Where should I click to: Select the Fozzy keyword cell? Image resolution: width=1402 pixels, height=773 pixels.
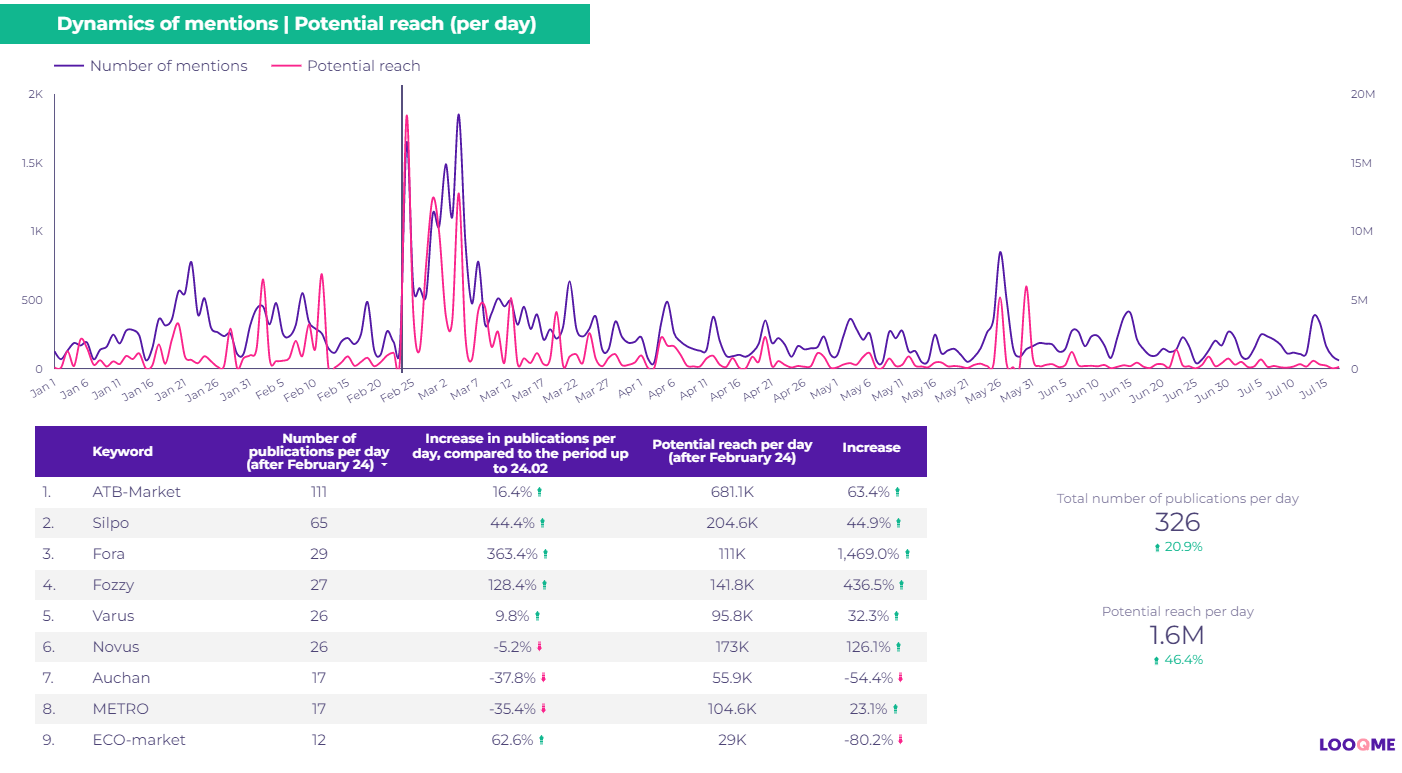112,585
